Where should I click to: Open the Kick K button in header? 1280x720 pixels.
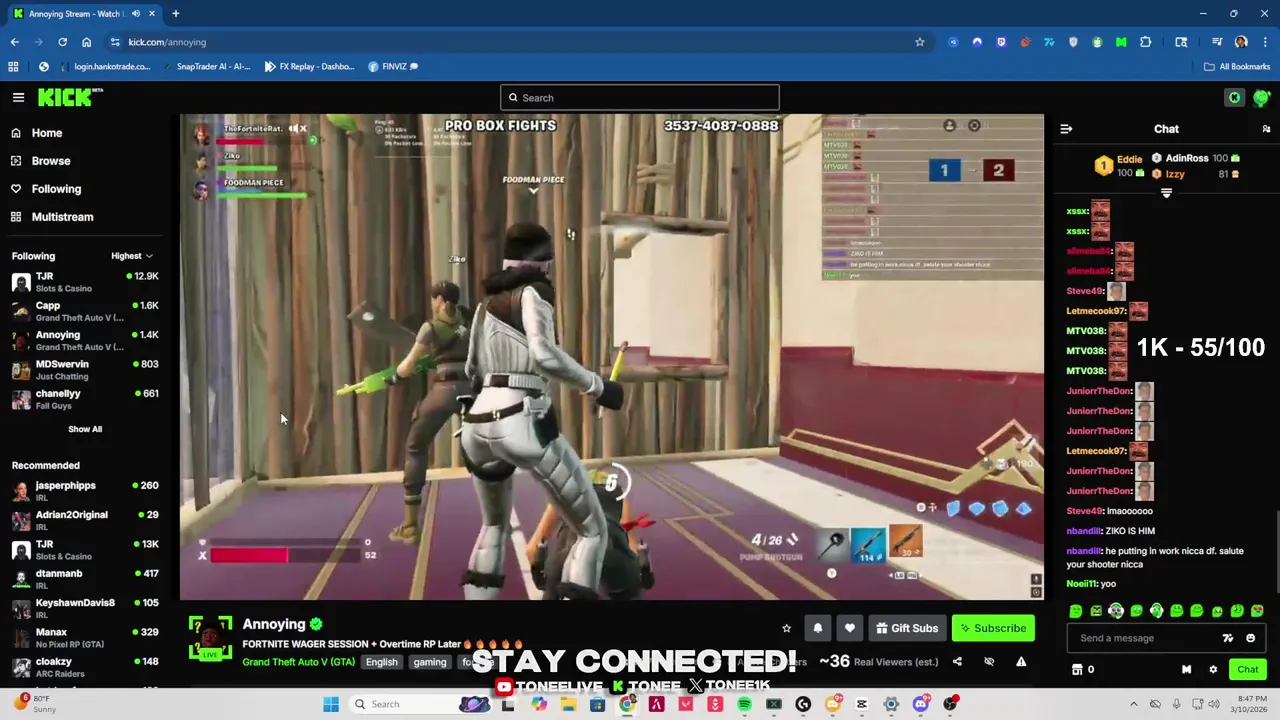point(1235,97)
